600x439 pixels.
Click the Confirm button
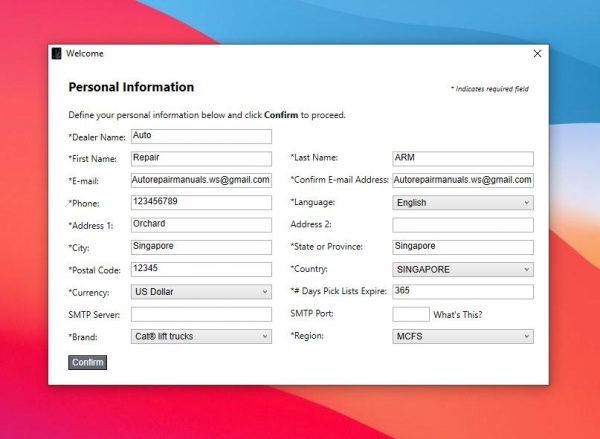tap(88, 362)
